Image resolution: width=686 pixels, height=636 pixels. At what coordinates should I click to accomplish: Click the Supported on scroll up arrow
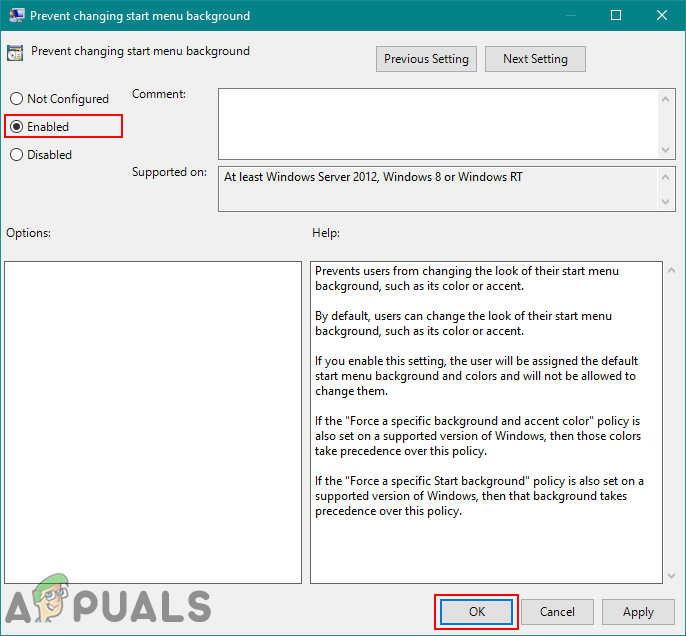[665, 177]
